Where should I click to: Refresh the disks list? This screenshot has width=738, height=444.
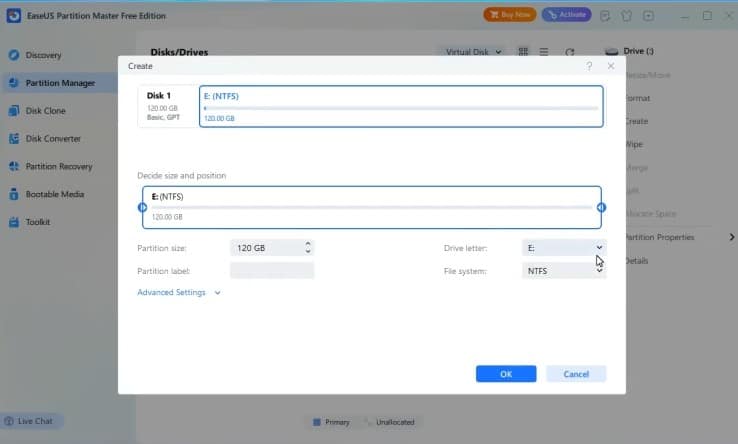coord(570,52)
